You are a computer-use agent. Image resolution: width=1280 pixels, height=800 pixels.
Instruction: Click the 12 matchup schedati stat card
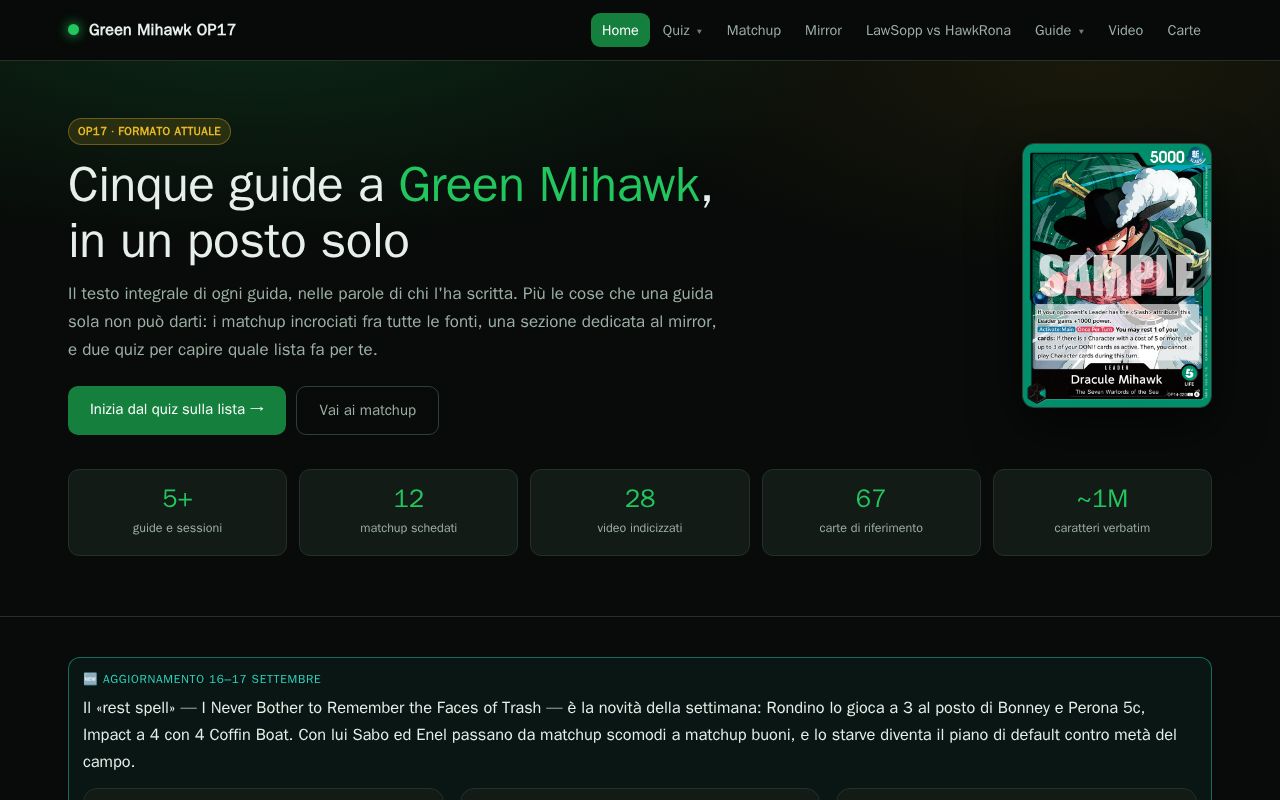tap(408, 512)
